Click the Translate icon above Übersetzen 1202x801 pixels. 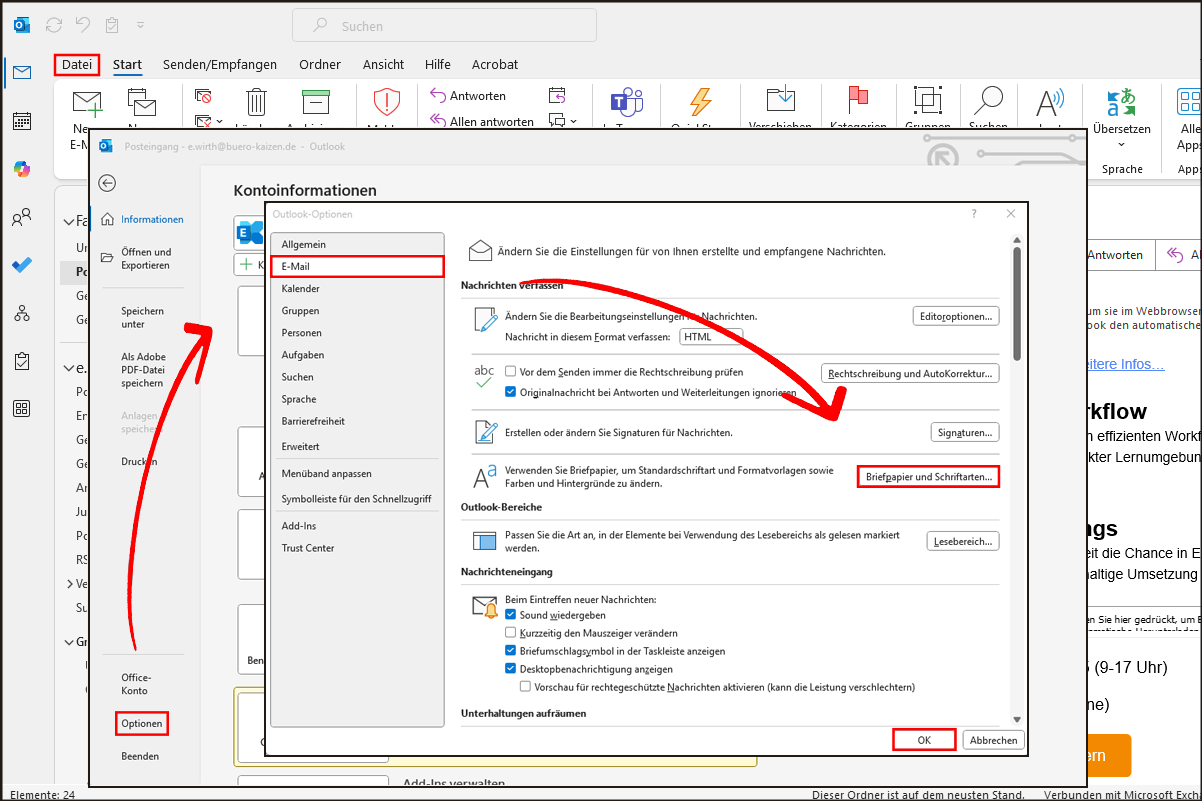pyautogui.click(x=1121, y=102)
